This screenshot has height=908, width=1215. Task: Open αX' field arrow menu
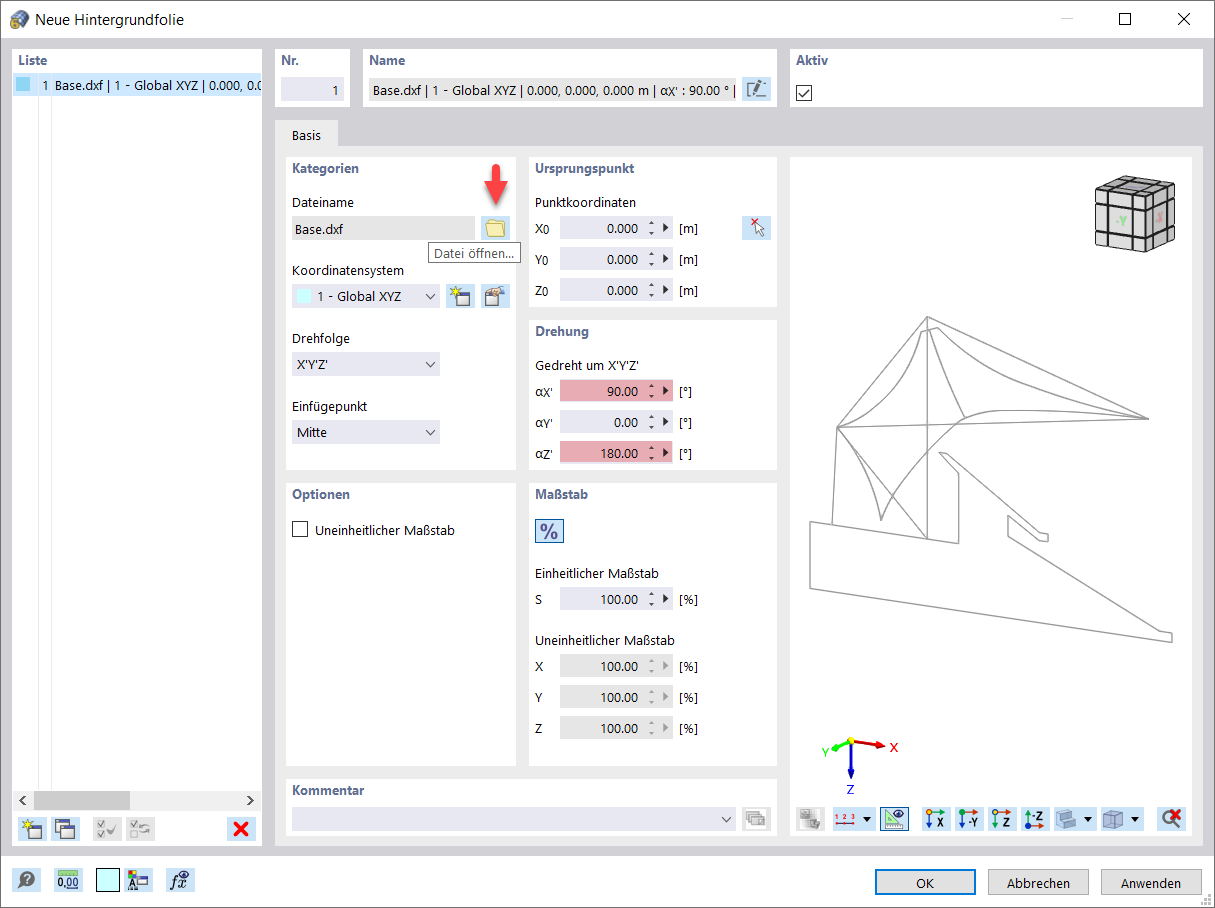[666, 391]
